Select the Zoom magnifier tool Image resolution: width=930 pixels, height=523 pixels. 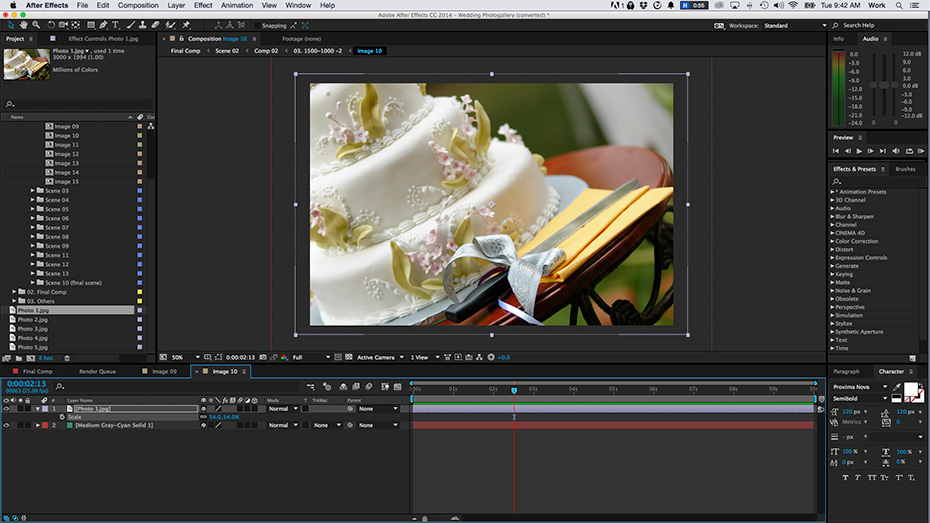[x=37, y=24]
